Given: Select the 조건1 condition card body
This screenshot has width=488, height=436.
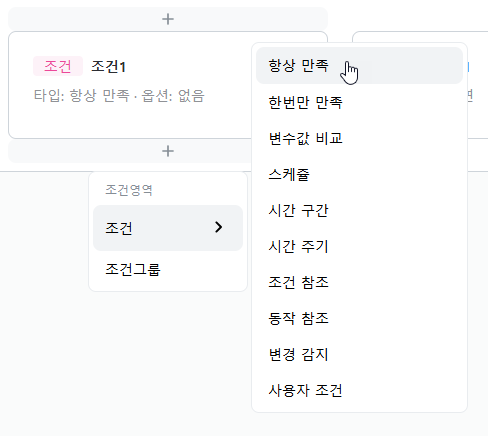Looking at the screenshot, I should [130, 85].
